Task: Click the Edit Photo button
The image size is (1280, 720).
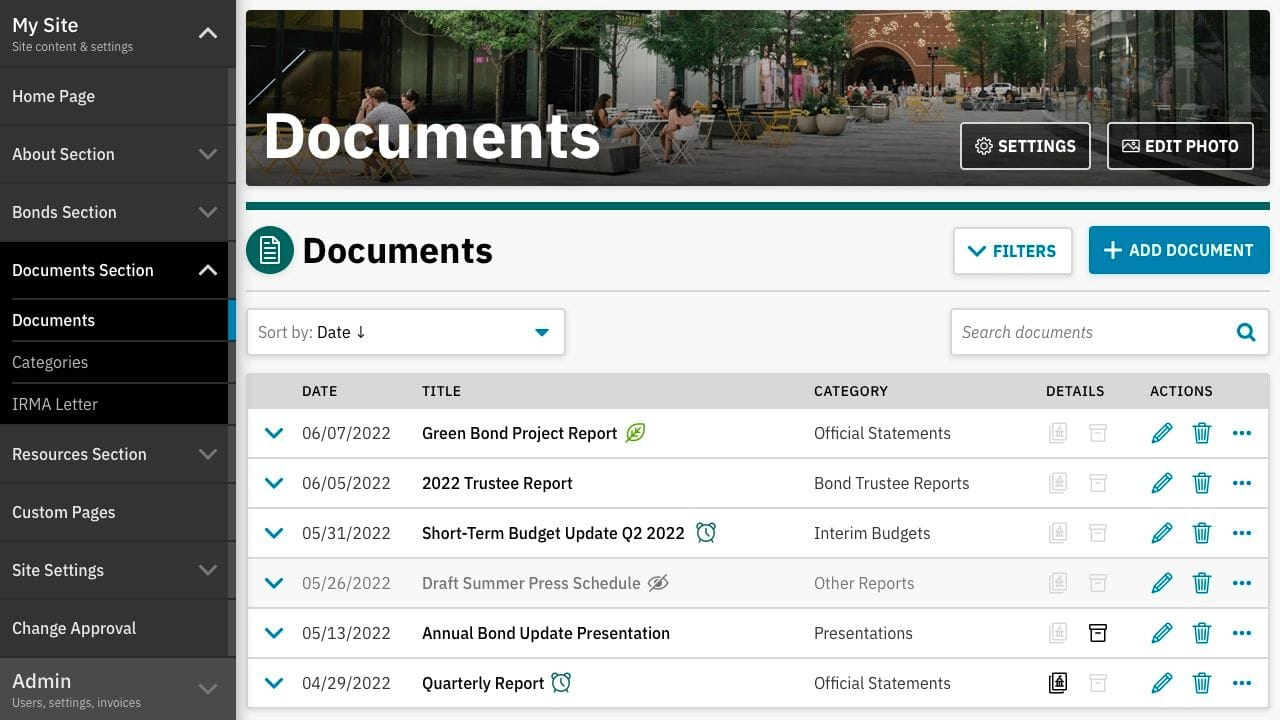Action: point(1180,146)
